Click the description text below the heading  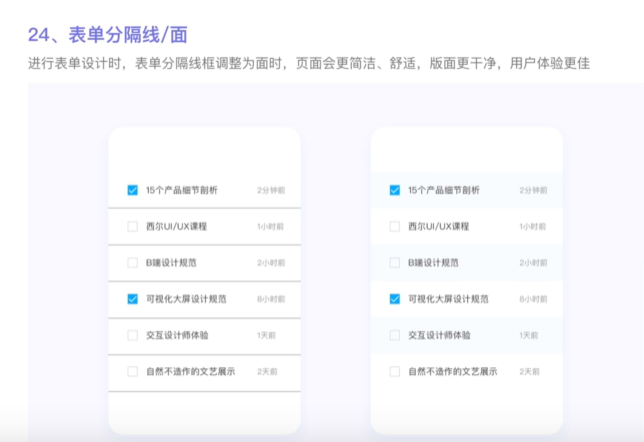click(x=308, y=64)
